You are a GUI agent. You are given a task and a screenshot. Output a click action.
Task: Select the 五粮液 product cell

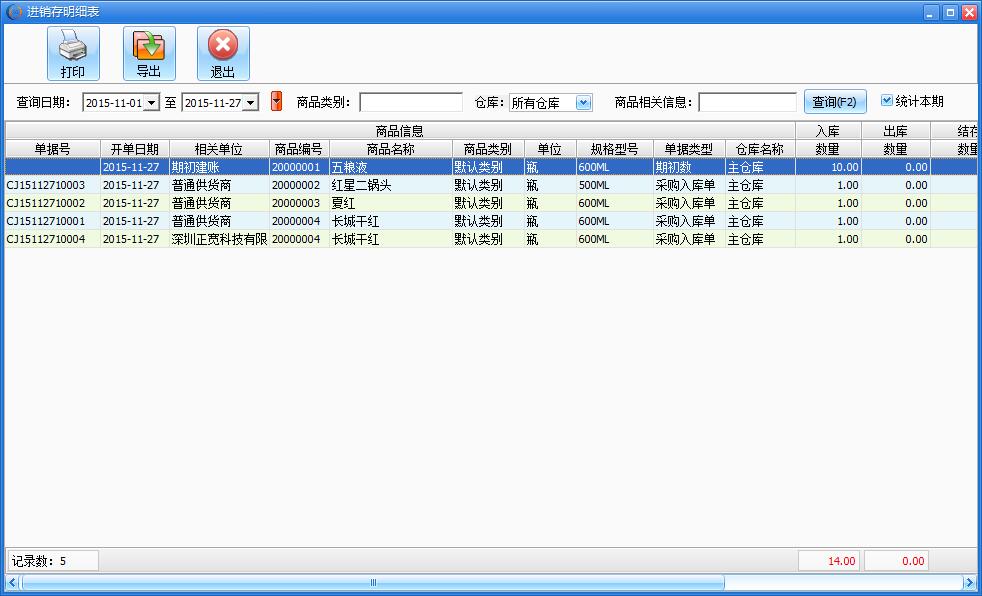pyautogui.click(x=391, y=167)
